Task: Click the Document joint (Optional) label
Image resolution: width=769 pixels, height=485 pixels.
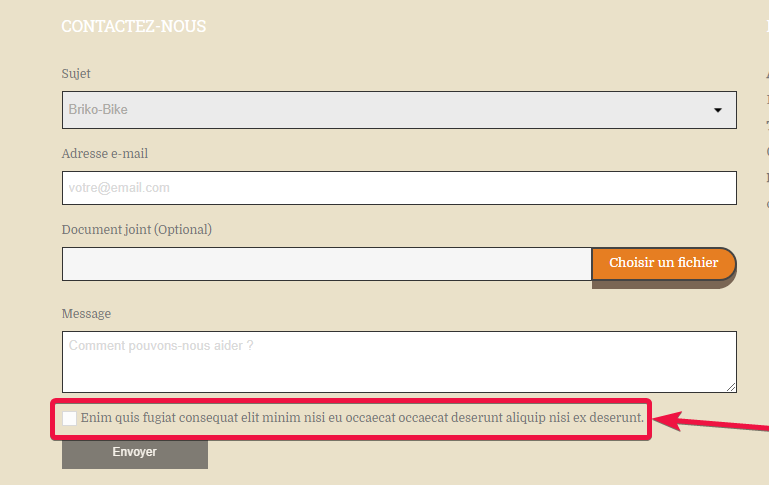Action: tap(137, 230)
